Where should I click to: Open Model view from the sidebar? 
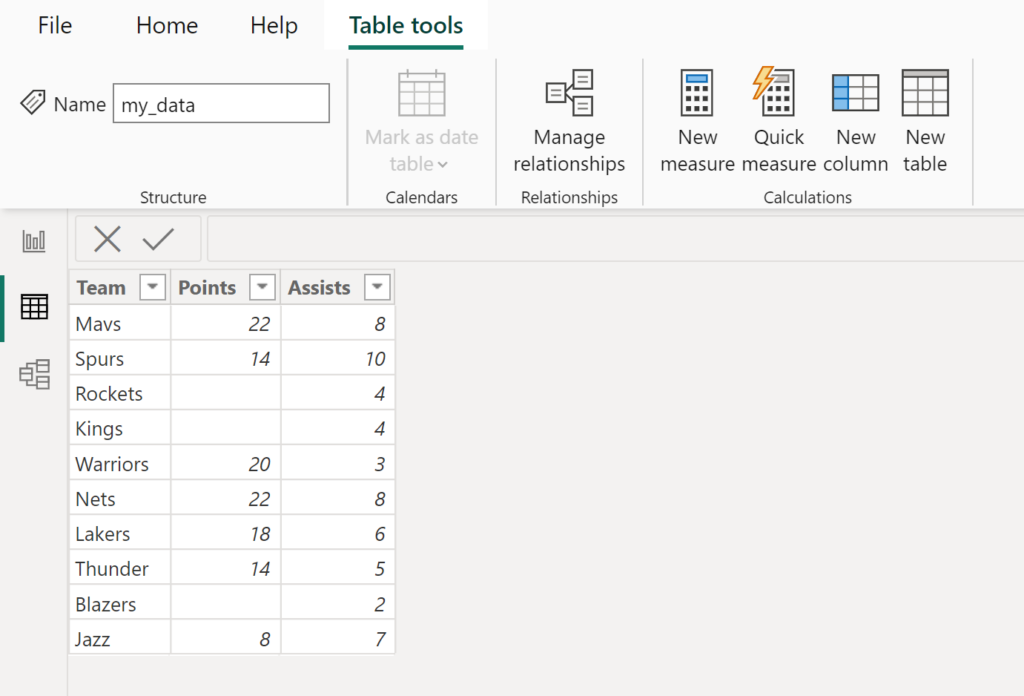[x=33, y=374]
